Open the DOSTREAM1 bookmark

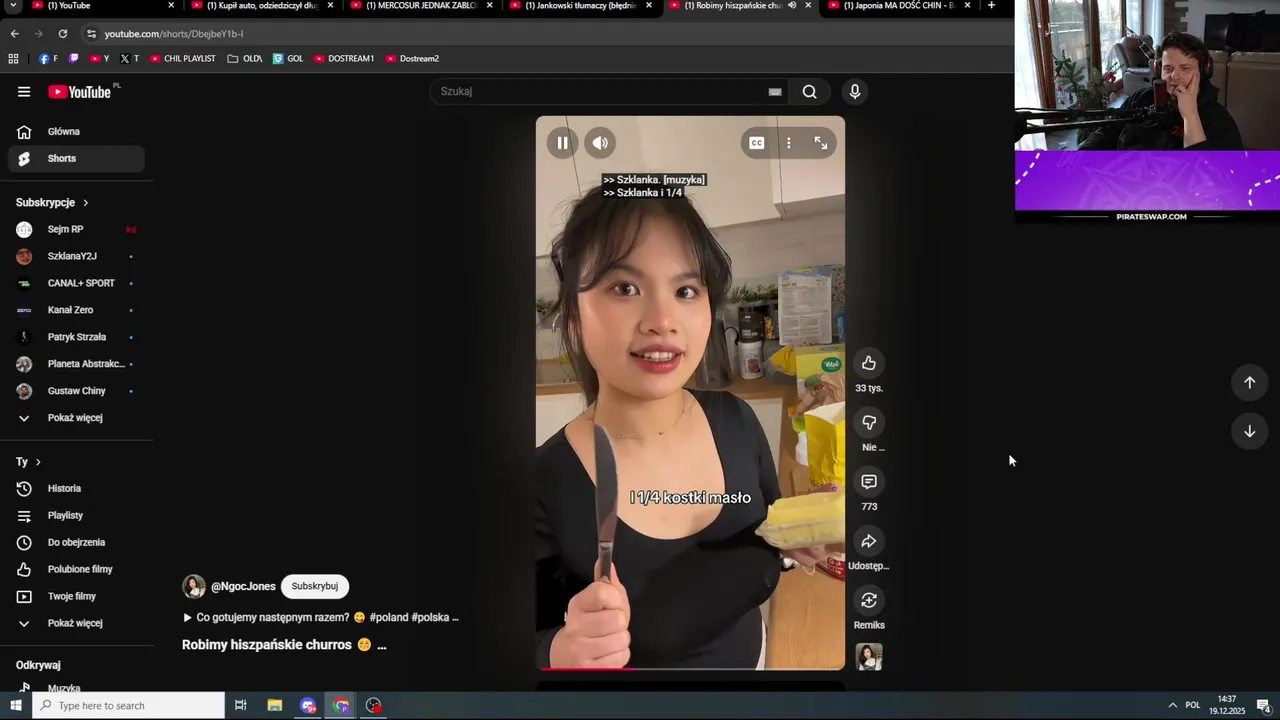[344, 59]
